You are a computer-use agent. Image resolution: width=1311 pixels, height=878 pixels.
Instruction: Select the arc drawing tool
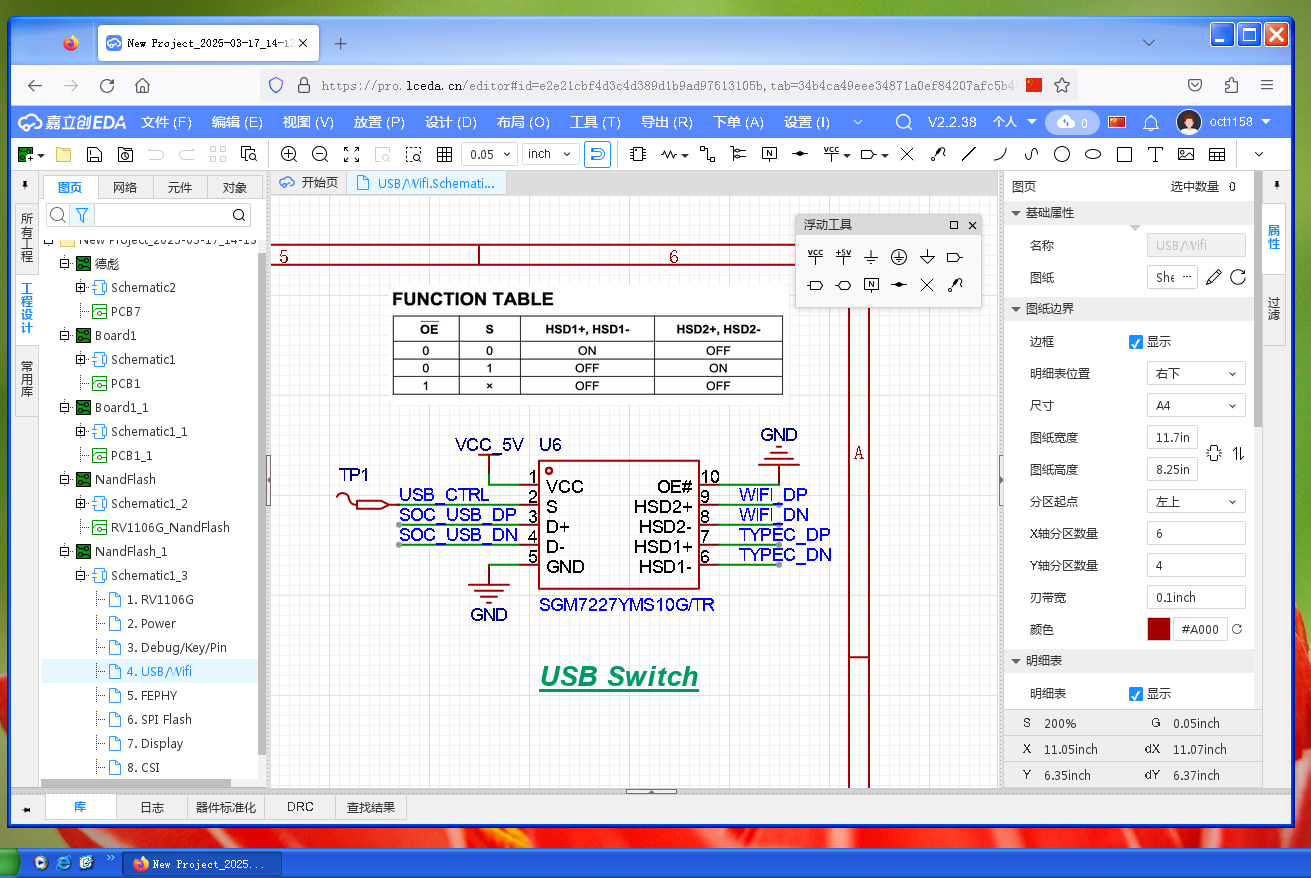(999, 154)
